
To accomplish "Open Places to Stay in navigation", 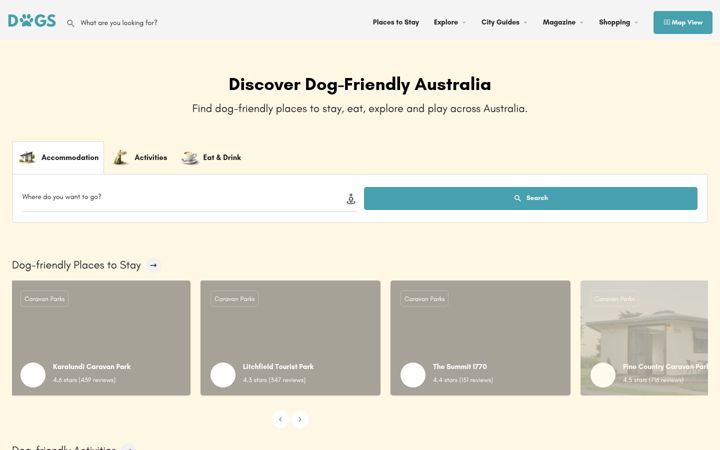I will coord(396,22).
